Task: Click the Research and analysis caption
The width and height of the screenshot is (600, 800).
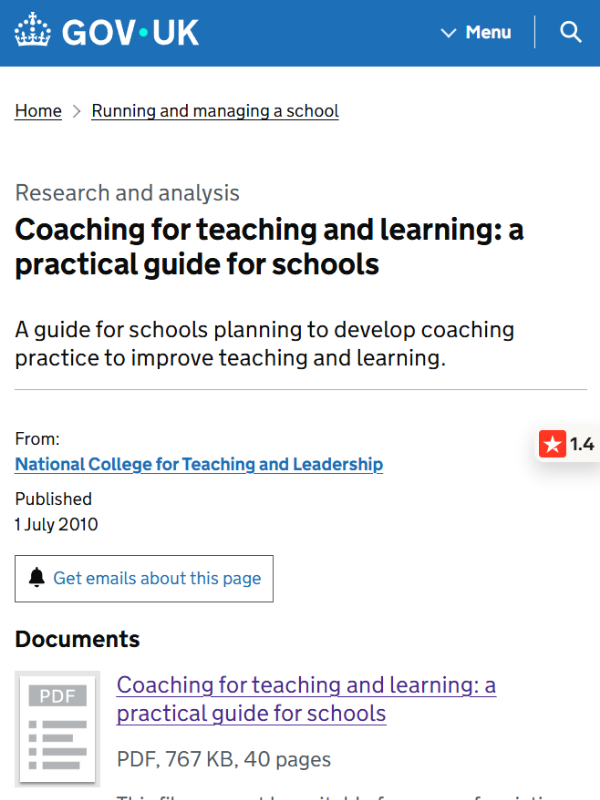Action: (x=127, y=193)
